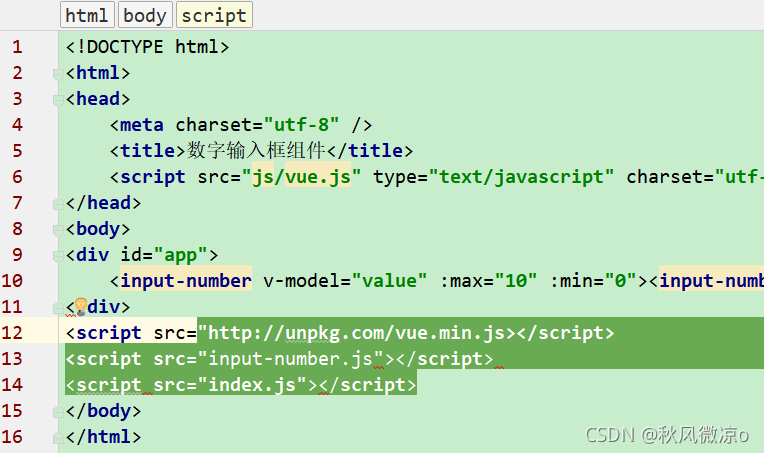Click the title text 数字输入框组件
This screenshot has height=453, width=764.
point(256,151)
